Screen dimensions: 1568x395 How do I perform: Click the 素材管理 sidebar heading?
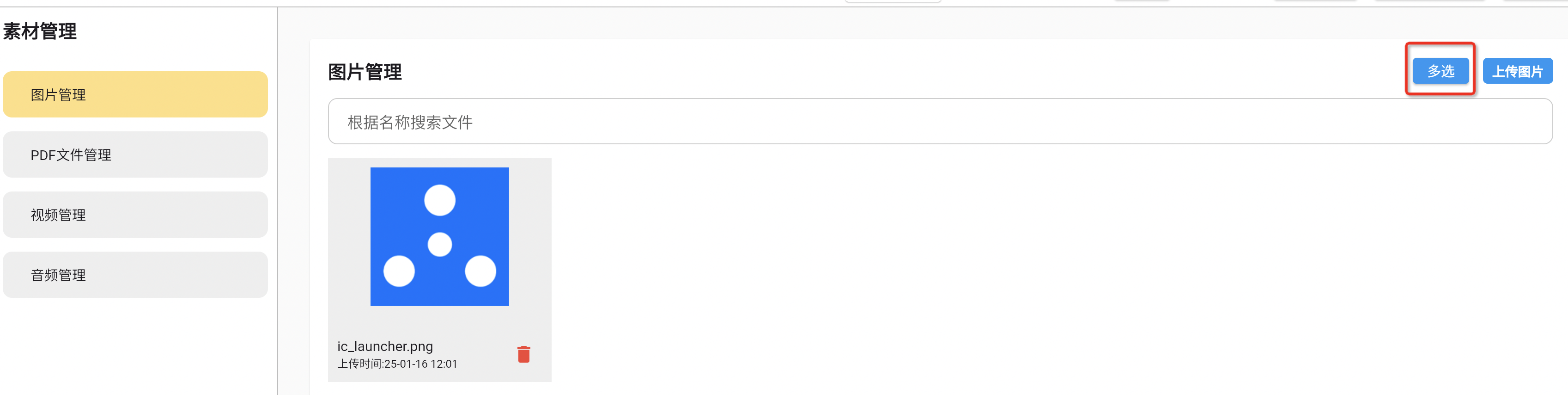40,31
